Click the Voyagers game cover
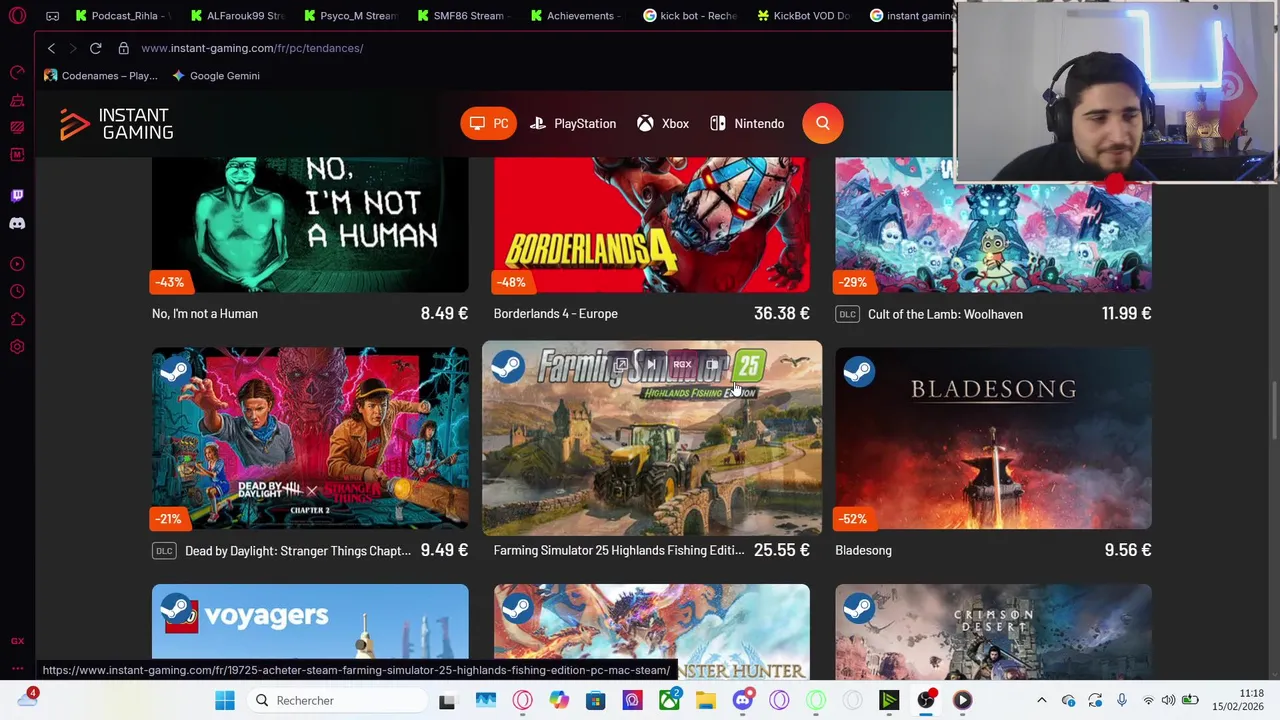The width and height of the screenshot is (1280, 720). pos(310,621)
